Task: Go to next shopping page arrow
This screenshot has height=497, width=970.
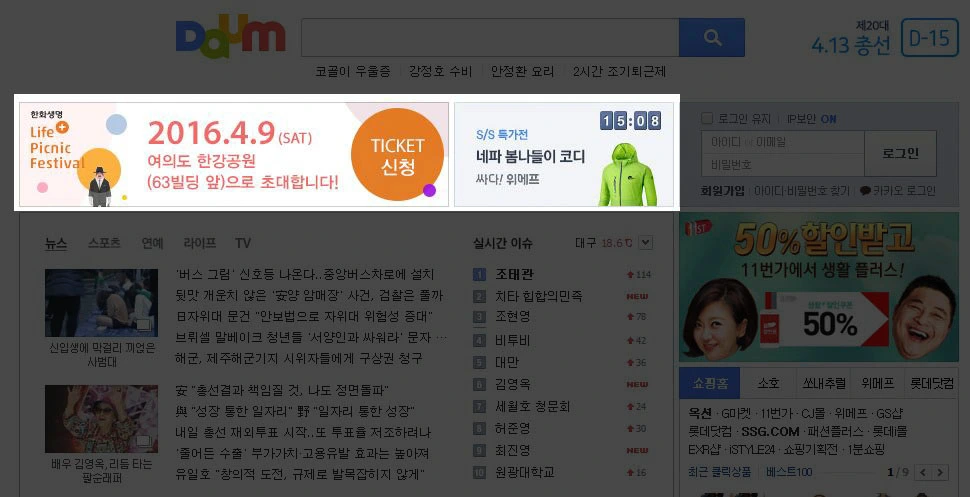Action: click(940, 473)
